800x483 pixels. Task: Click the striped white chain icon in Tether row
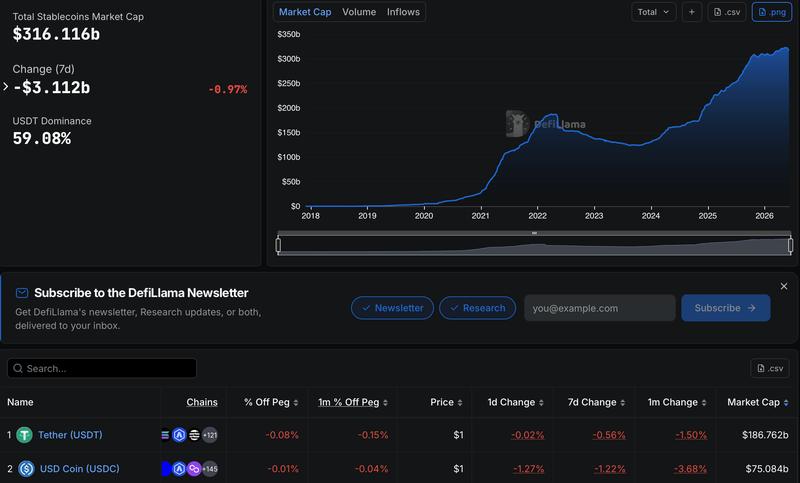pos(194,435)
